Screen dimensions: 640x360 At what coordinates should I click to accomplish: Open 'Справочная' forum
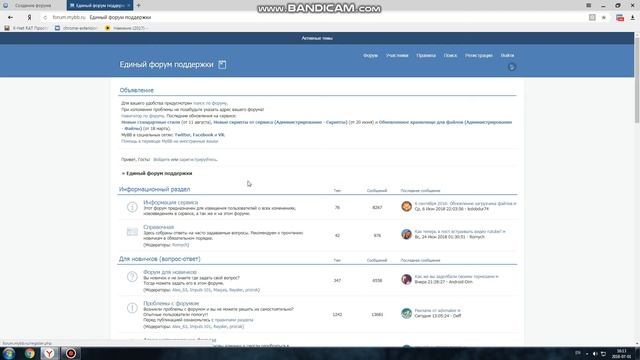[x=158, y=227]
